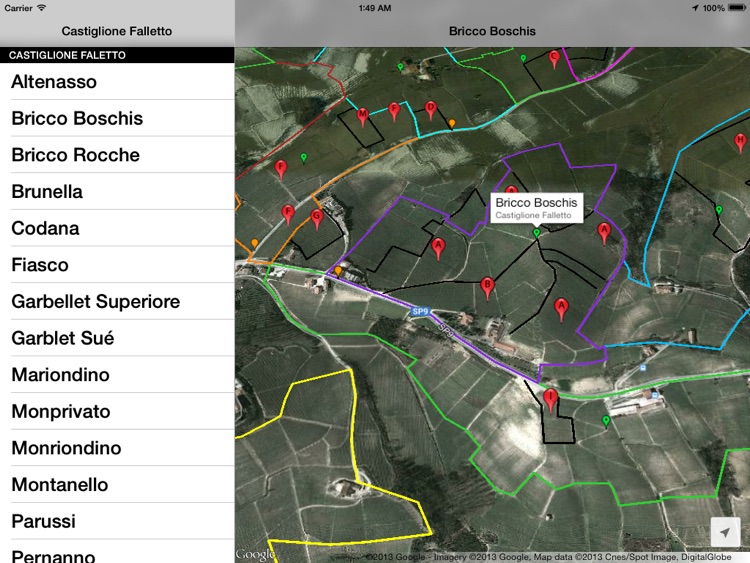Select the red C map pin
This screenshot has height=563, width=750.
pyautogui.click(x=554, y=59)
